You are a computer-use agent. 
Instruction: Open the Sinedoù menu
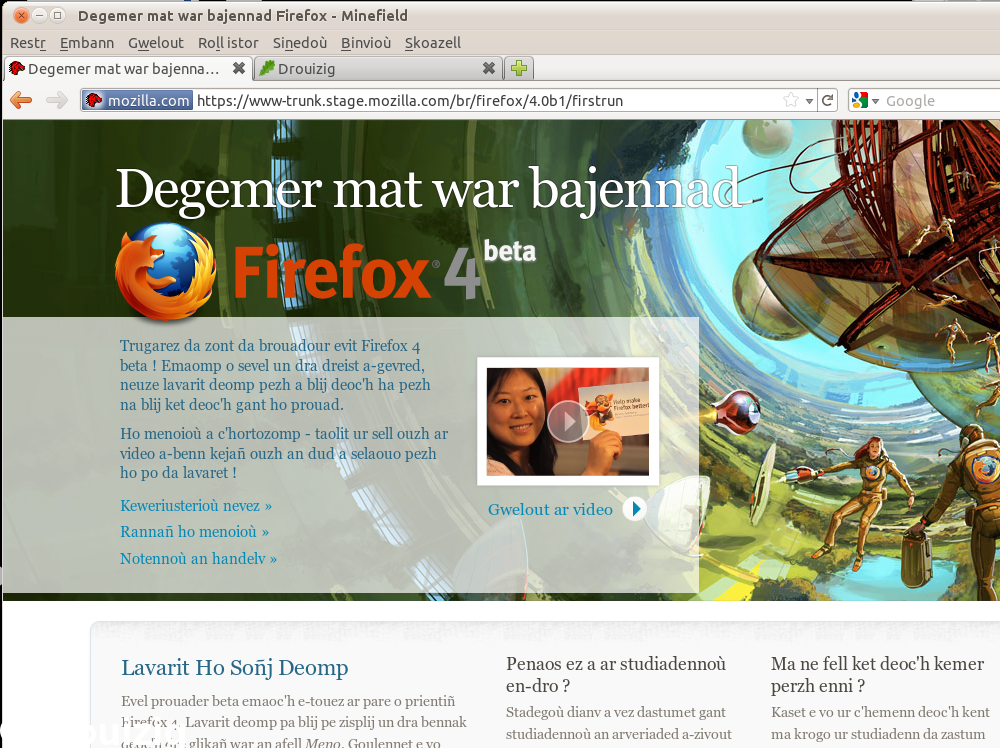[x=300, y=43]
